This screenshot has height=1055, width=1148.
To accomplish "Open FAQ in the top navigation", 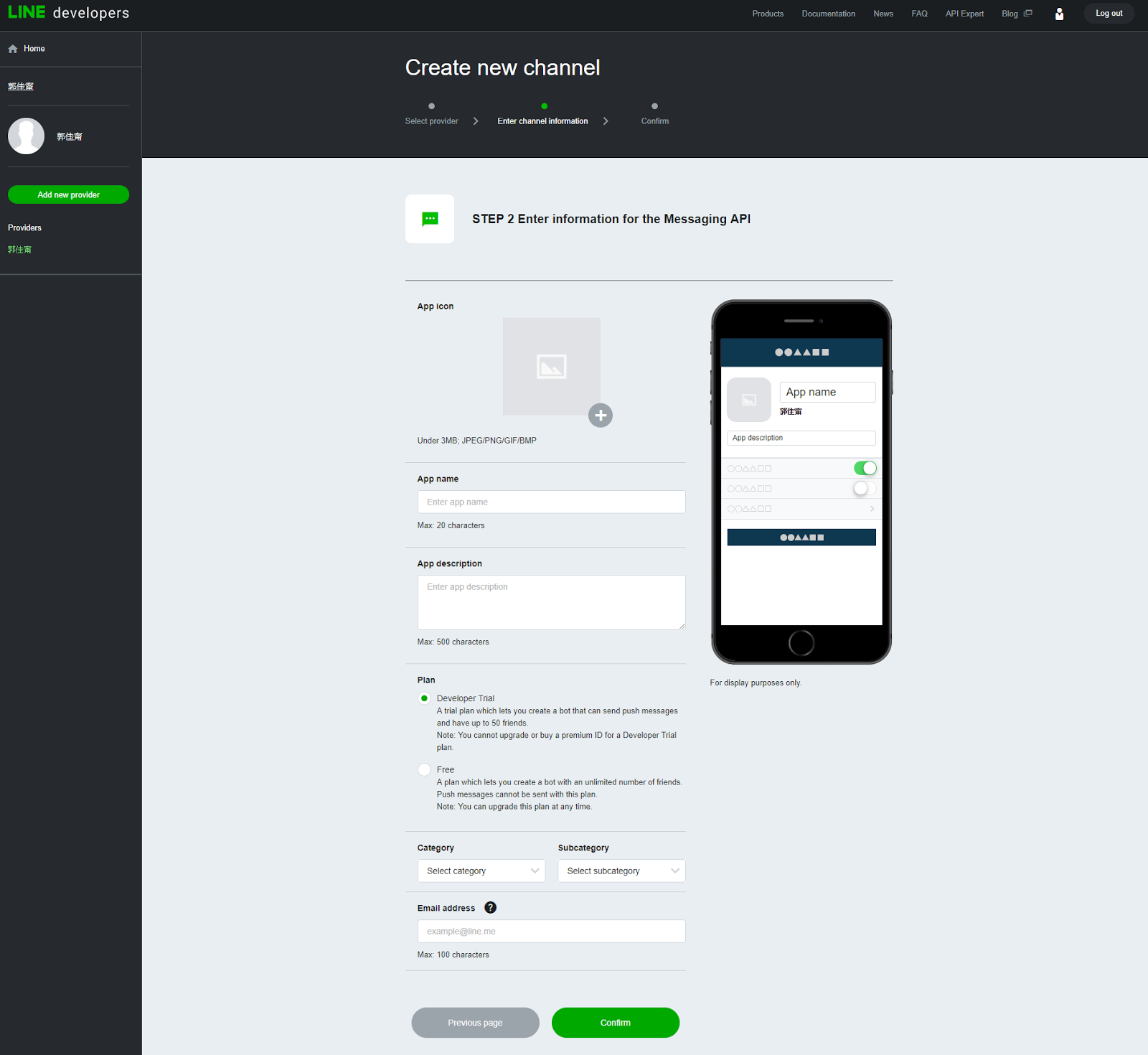I will point(919,14).
